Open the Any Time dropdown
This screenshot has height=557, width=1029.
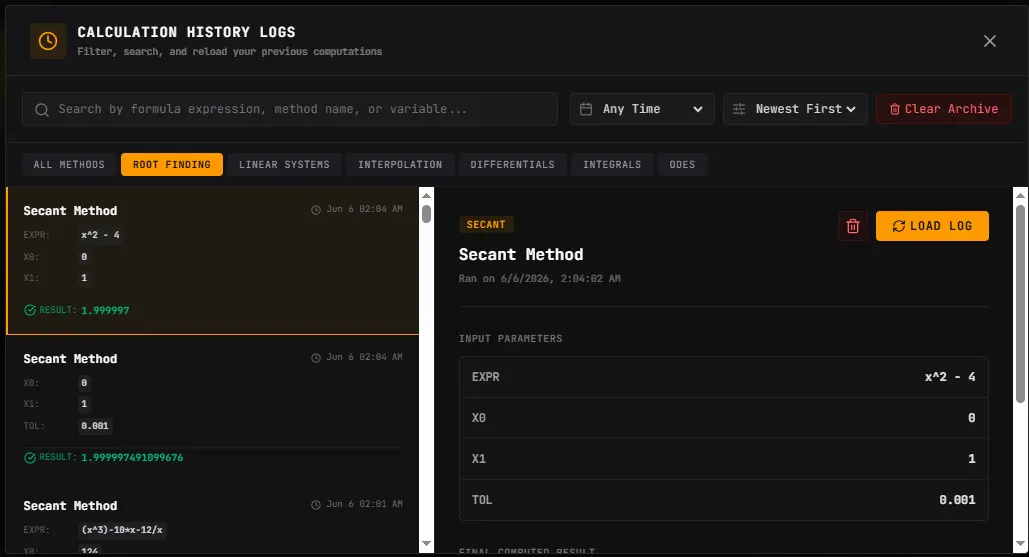[x=642, y=109]
